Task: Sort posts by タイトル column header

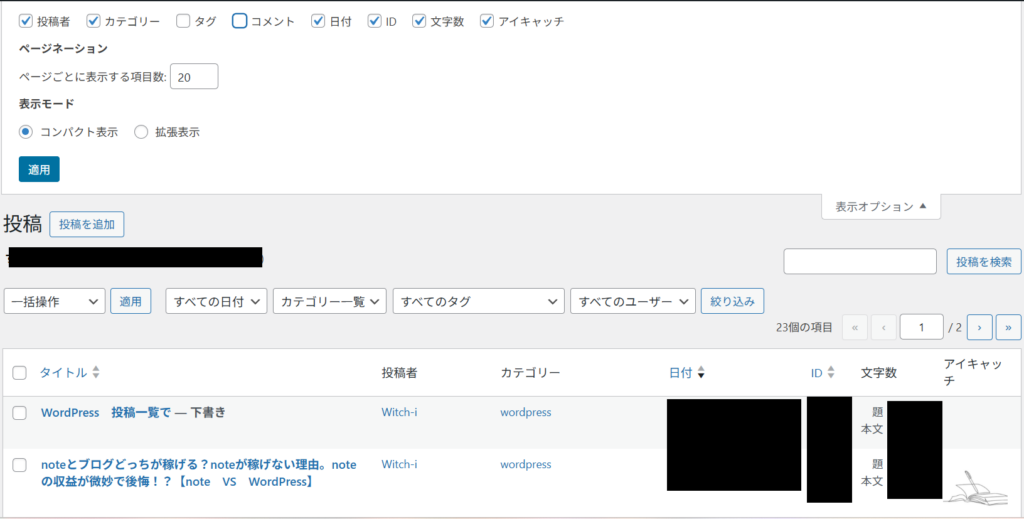Action: [63, 373]
